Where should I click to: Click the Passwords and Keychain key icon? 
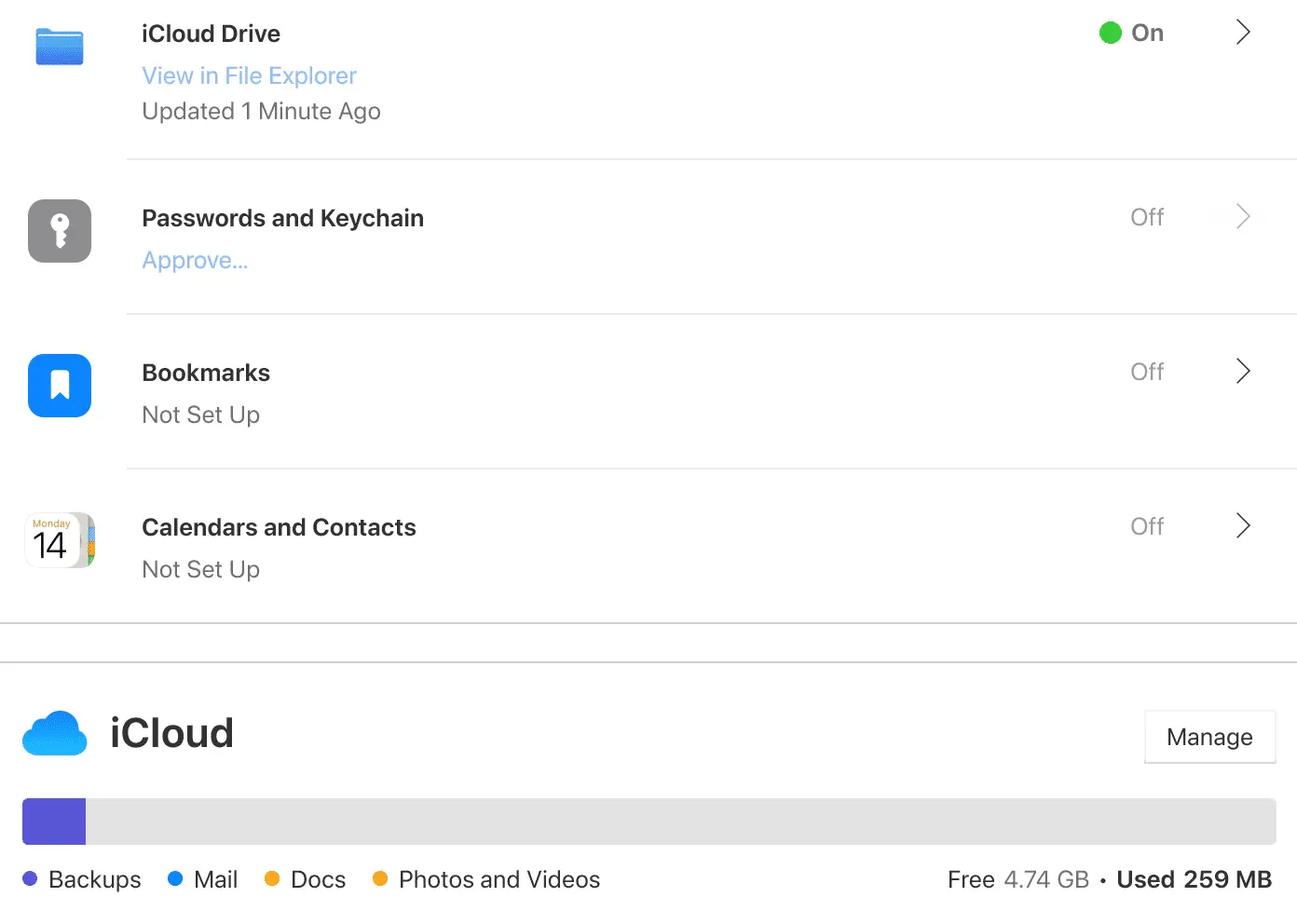tap(60, 231)
